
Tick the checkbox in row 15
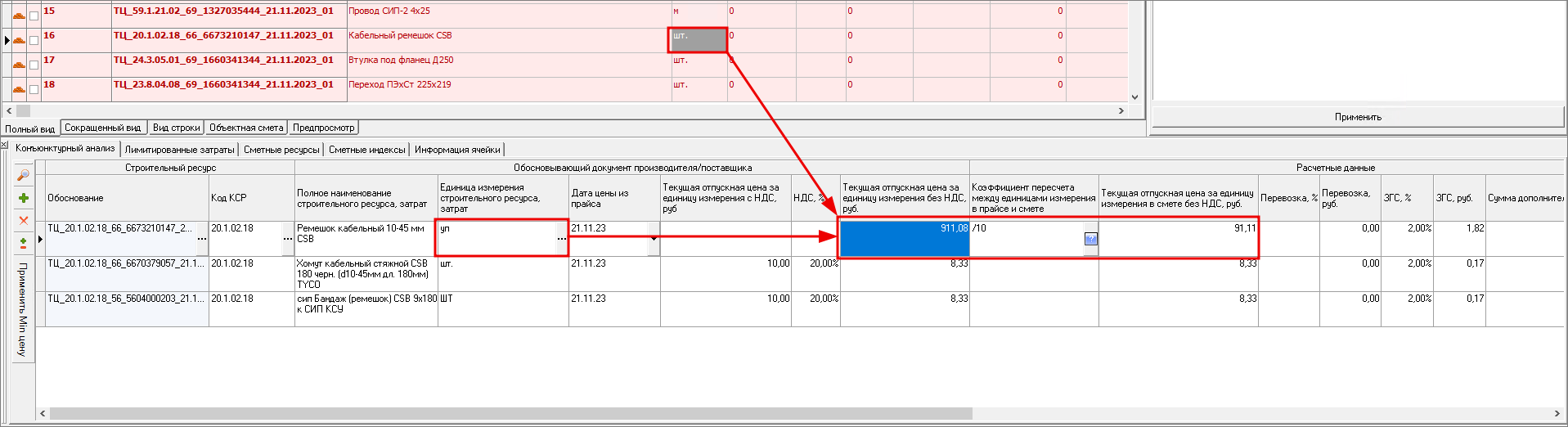(x=34, y=16)
